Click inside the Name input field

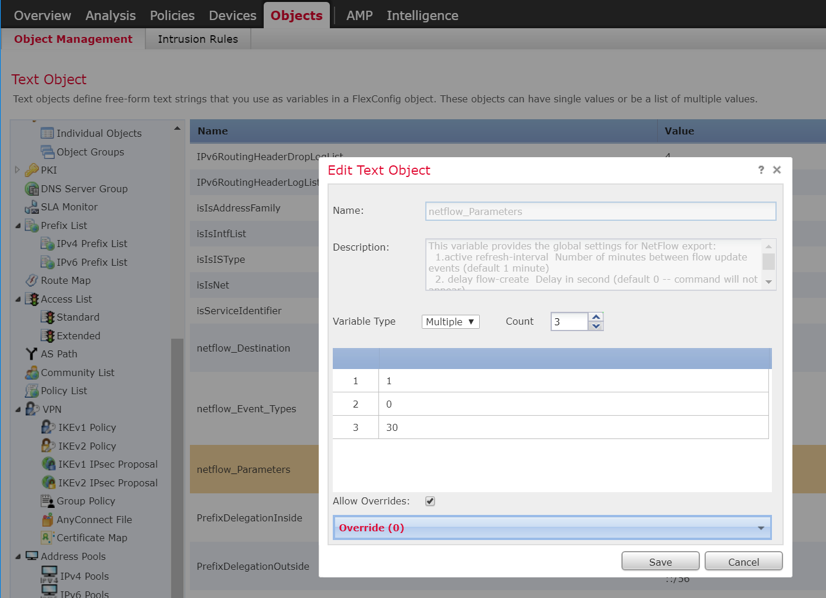[x=600, y=211]
